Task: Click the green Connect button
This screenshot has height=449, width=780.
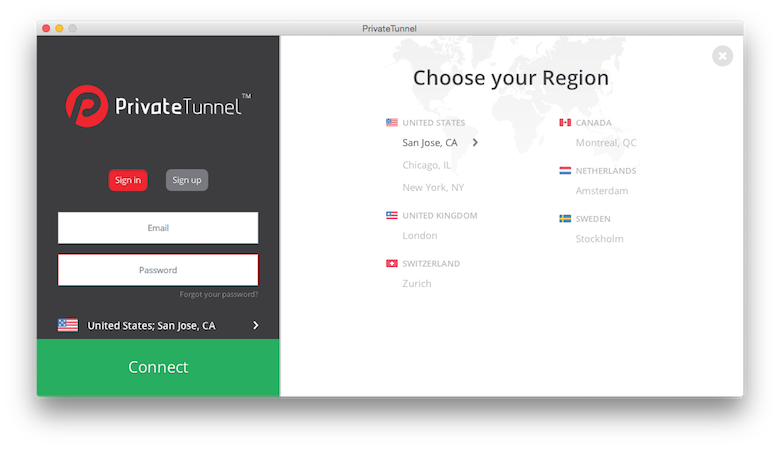Action: click(158, 367)
